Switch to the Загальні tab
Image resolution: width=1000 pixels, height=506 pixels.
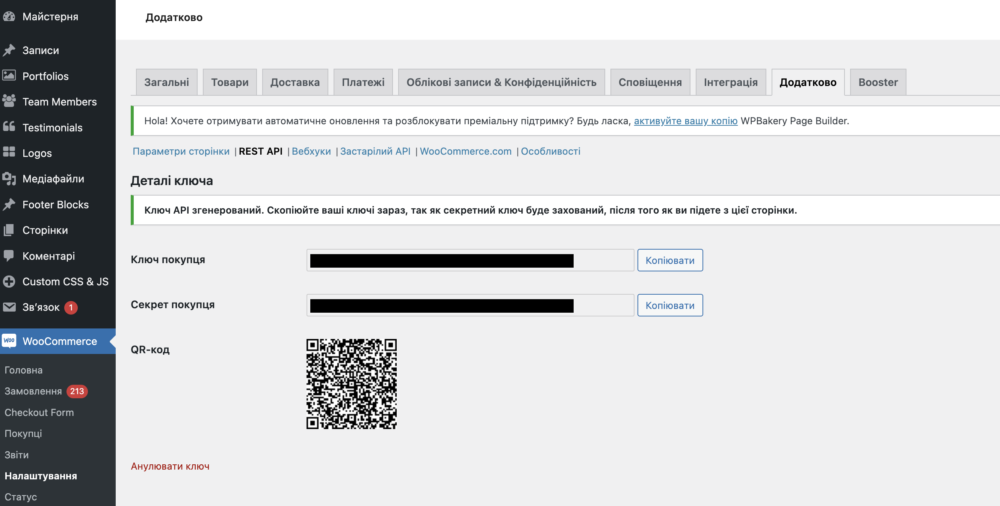pos(166,82)
